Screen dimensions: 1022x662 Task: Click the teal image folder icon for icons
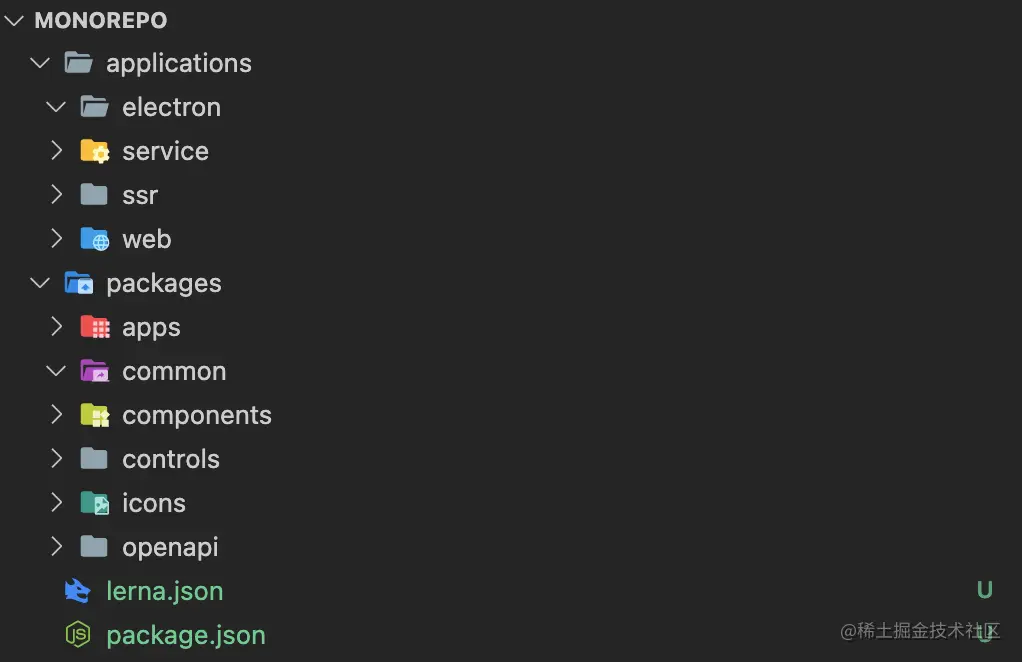coord(95,503)
